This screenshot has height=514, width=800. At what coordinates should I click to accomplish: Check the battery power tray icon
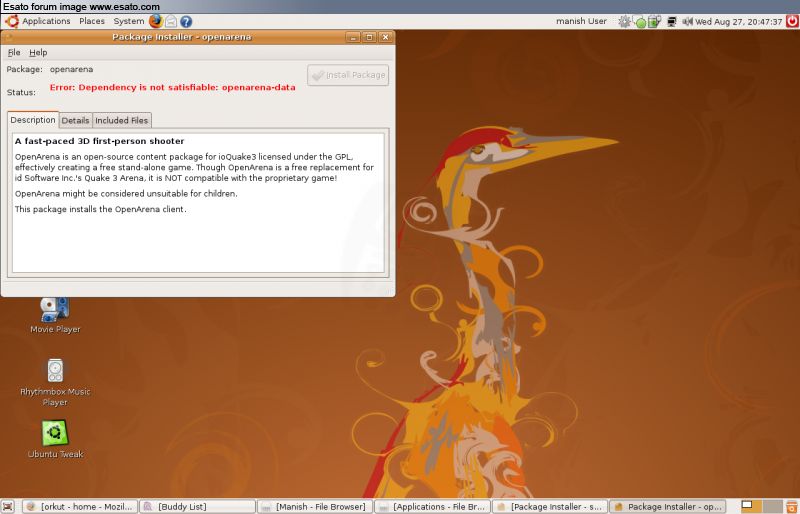click(x=654, y=21)
